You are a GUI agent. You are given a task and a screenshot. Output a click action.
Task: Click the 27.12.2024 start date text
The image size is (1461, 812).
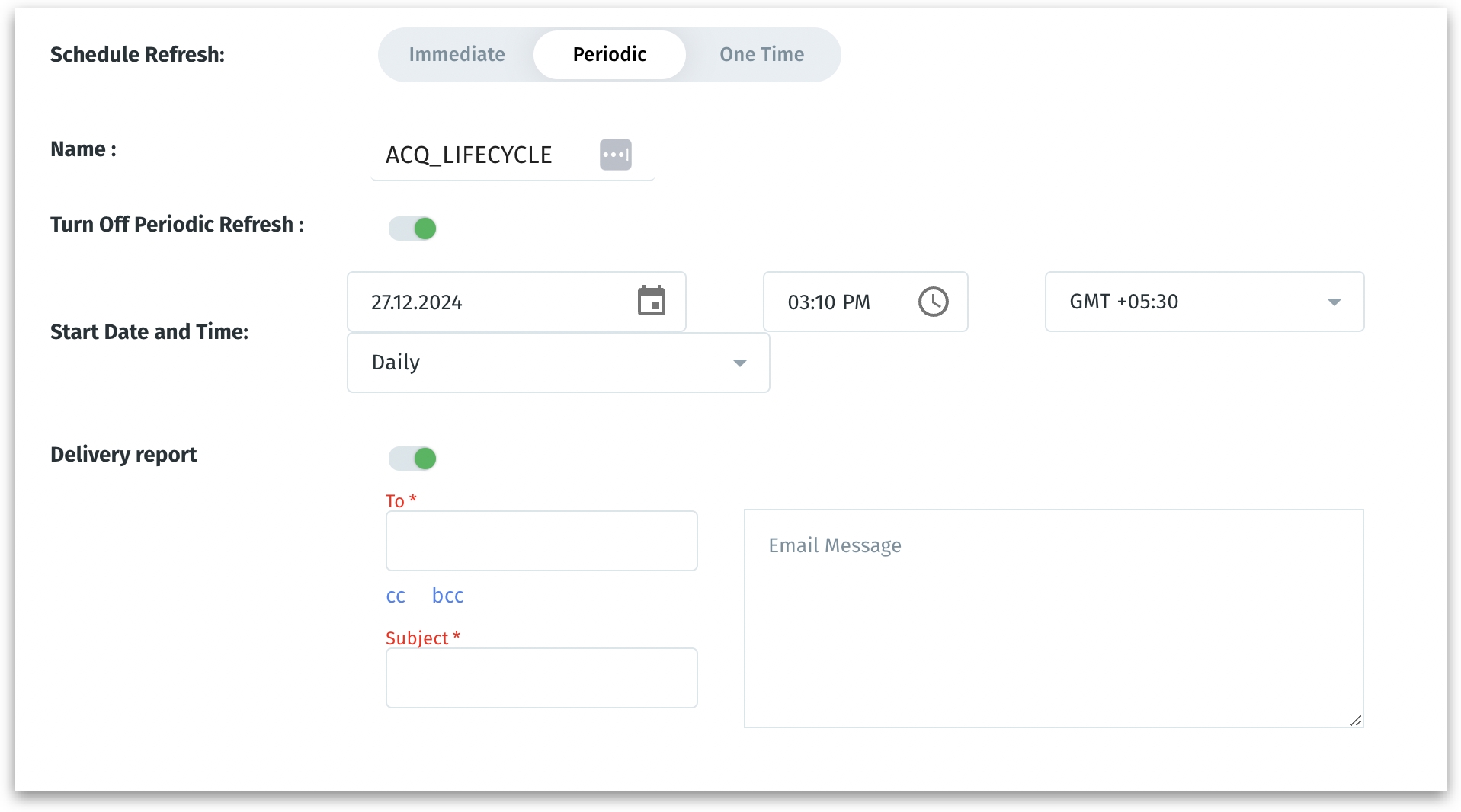[417, 302]
